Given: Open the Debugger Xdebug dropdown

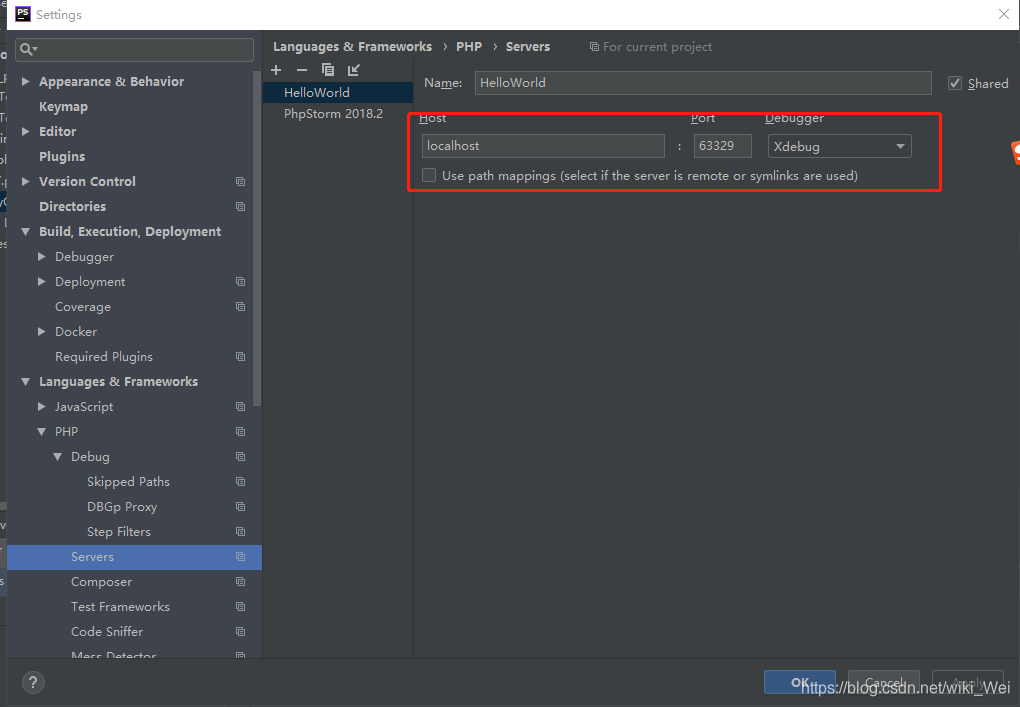Looking at the screenshot, I should [x=839, y=146].
